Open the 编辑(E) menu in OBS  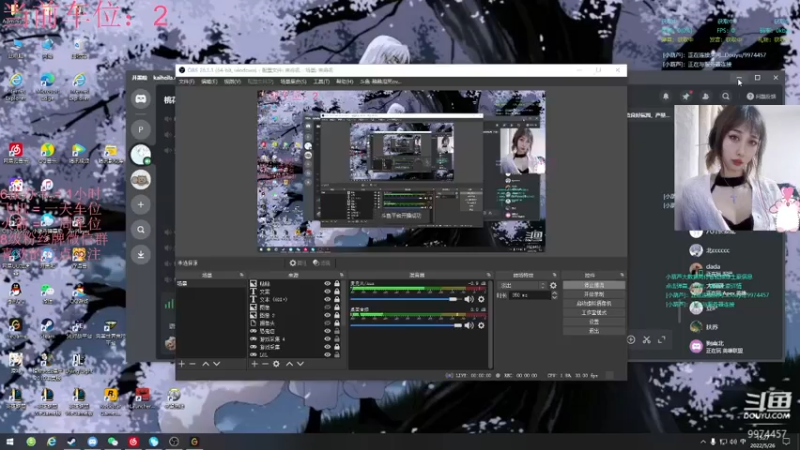[209, 82]
